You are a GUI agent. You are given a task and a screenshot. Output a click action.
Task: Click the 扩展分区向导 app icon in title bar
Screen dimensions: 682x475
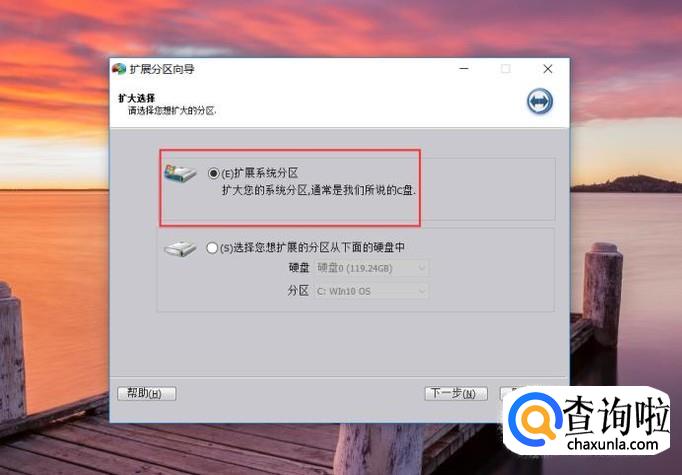click(x=119, y=69)
